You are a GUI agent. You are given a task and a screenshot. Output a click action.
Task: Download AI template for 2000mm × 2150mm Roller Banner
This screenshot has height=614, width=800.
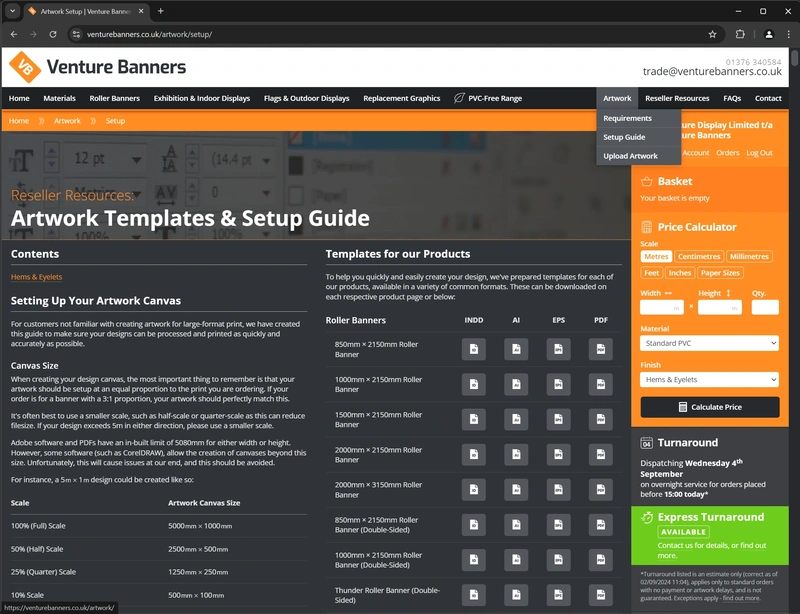point(516,454)
